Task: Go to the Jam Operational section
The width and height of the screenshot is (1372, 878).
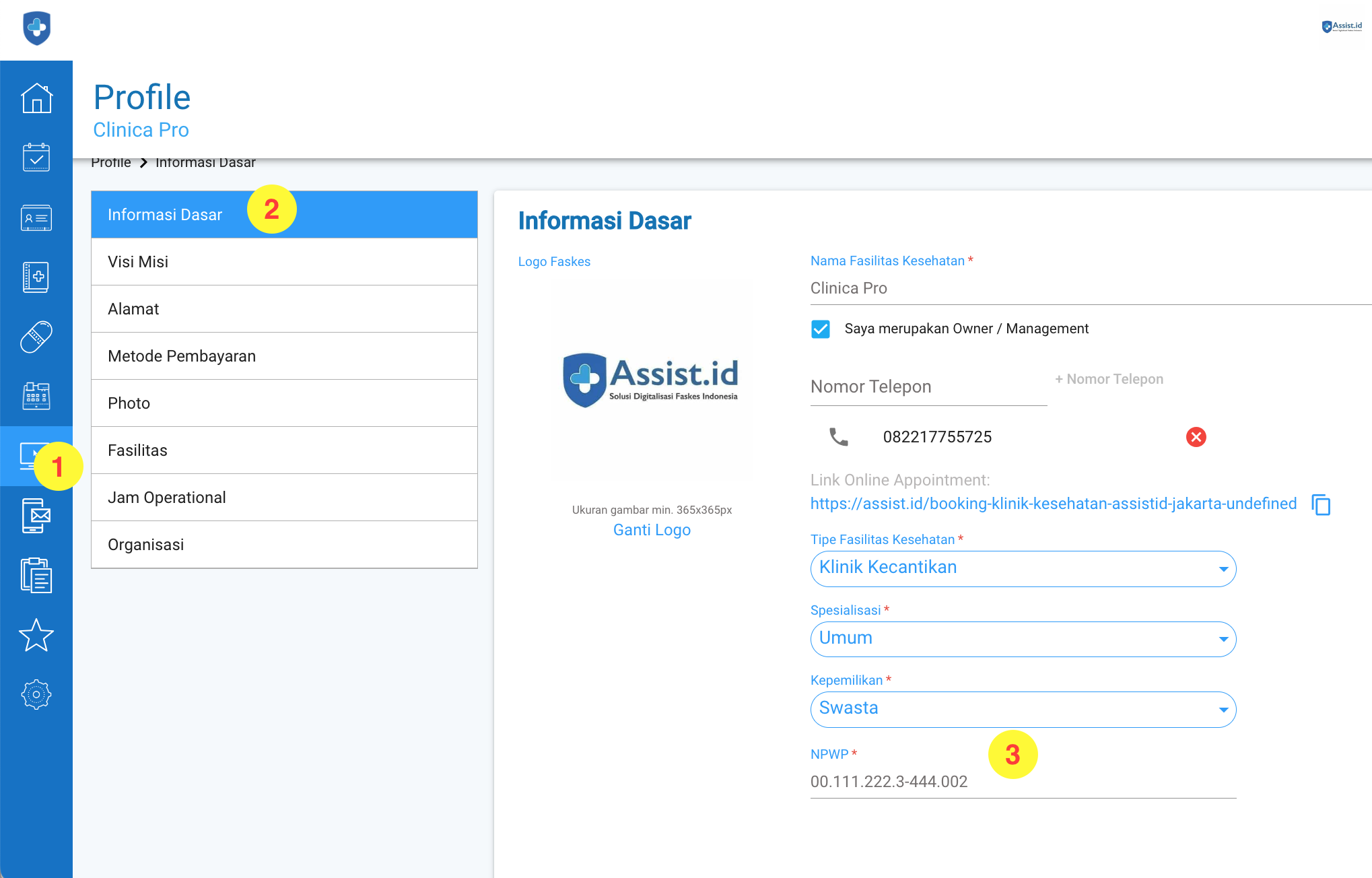Action: pyautogui.click(x=284, y=498)
